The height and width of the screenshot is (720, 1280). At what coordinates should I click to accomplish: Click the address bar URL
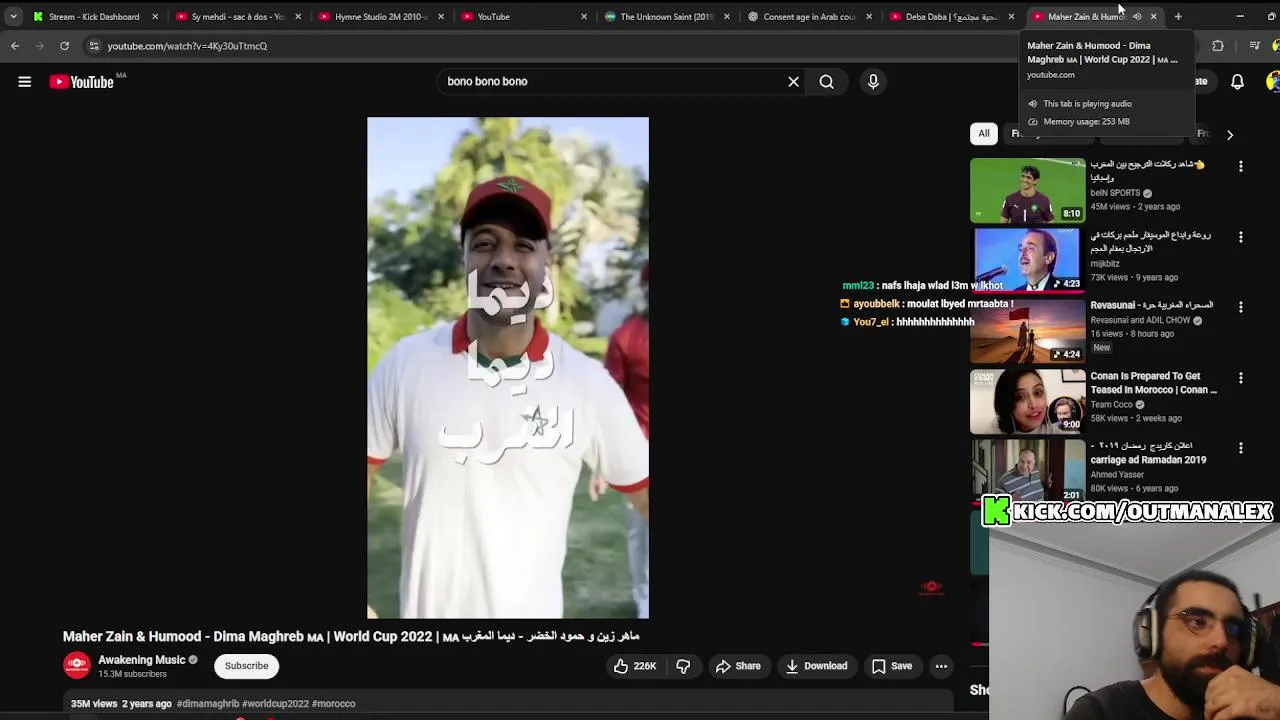[187, 46]
